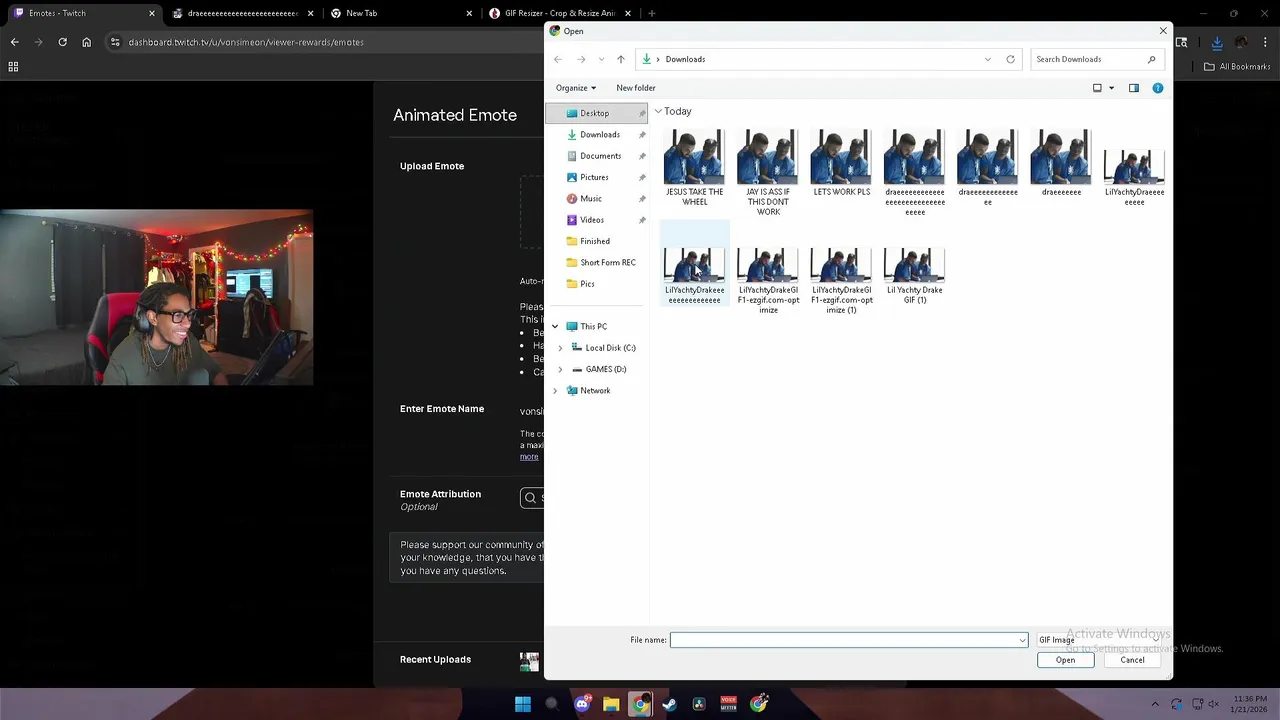Select the Finished folder in navigation pane

pyautogui.click(x=595, y=241)
